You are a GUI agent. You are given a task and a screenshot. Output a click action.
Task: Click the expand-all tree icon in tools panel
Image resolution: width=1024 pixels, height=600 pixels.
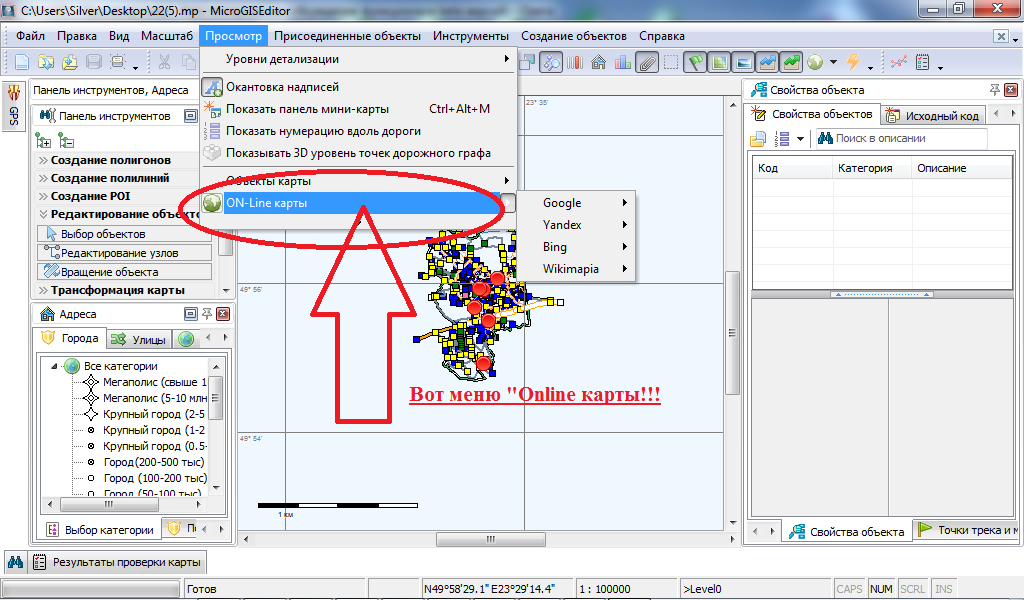pos(43,141)
